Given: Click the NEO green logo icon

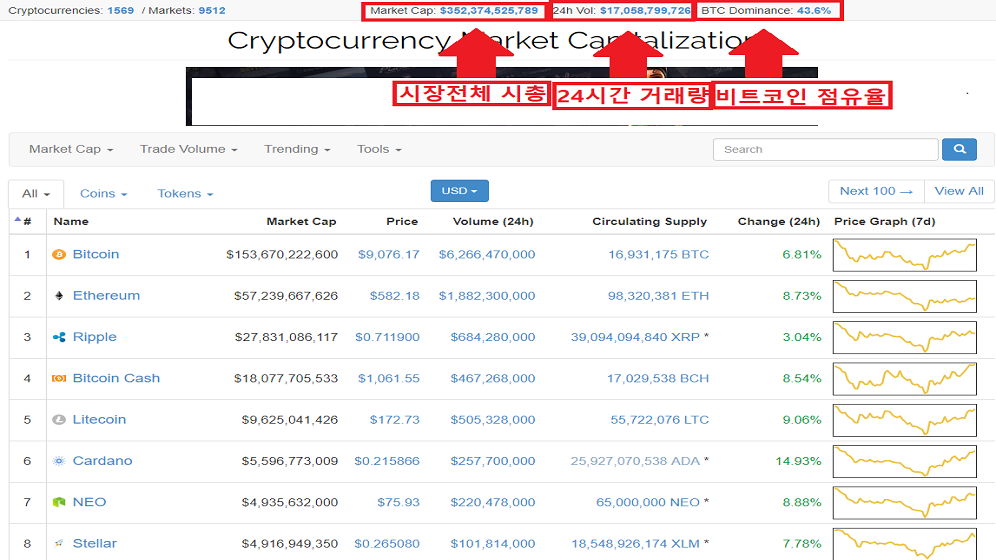Looking at the screenshot, I should pyautogui.click(x=58, y=503).
